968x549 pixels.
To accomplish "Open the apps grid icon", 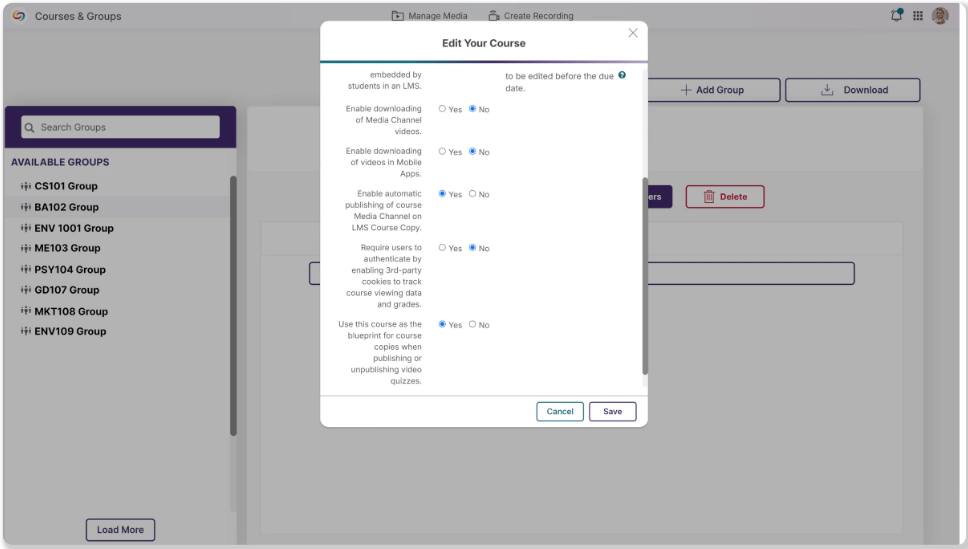I will 918,15.
